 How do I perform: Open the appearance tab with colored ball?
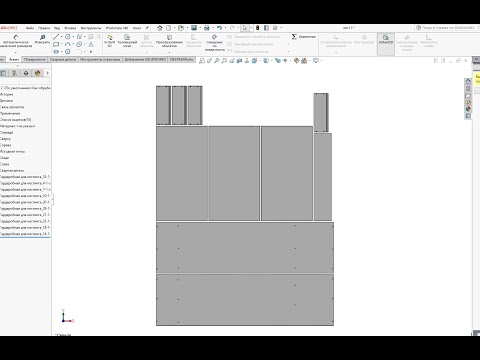click(x=38, y=73)
